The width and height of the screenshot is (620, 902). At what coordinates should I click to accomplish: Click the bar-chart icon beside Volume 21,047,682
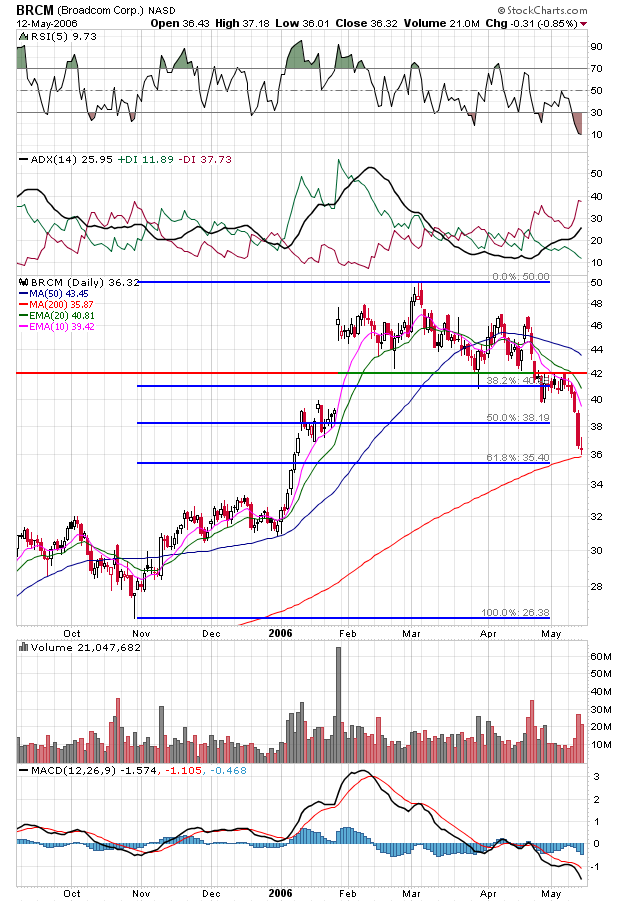tap(24, 647)
